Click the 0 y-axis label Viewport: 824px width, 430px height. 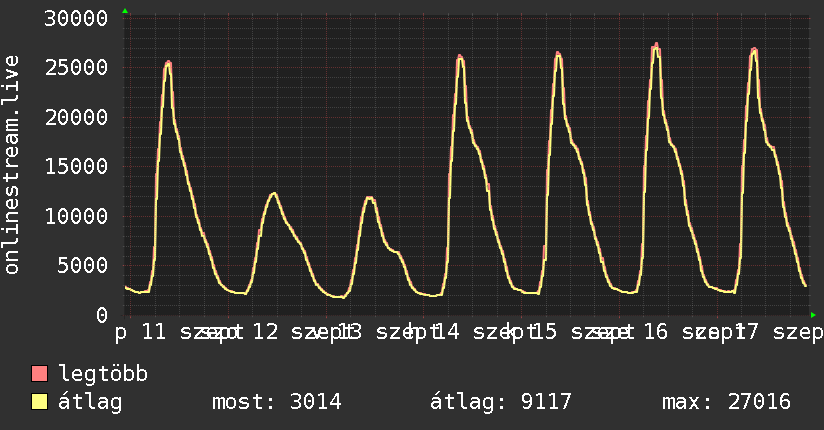(102, 315)
